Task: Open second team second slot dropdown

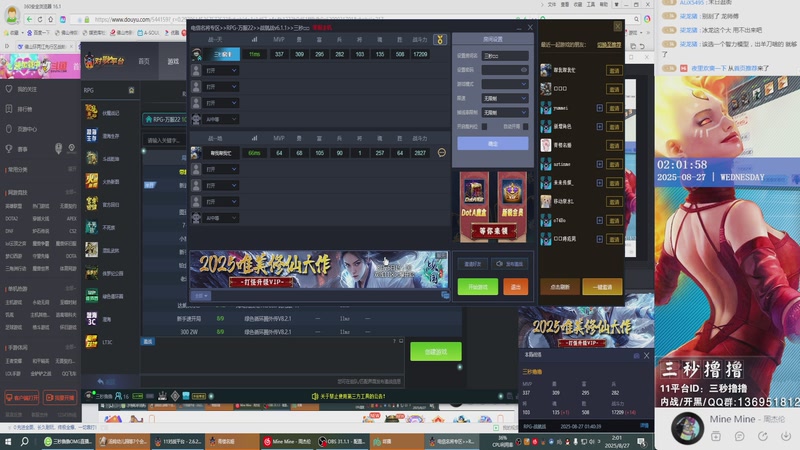Action: [x=221, y=169]
